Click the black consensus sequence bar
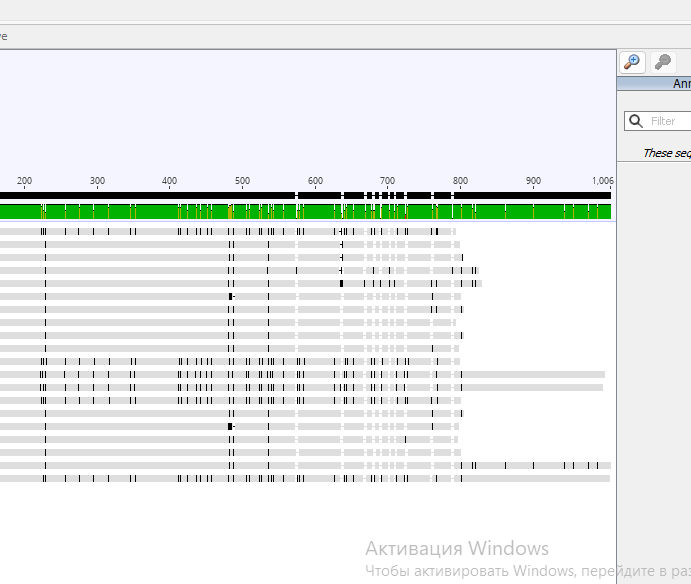 pyautogui.click(x=305, y=195)
